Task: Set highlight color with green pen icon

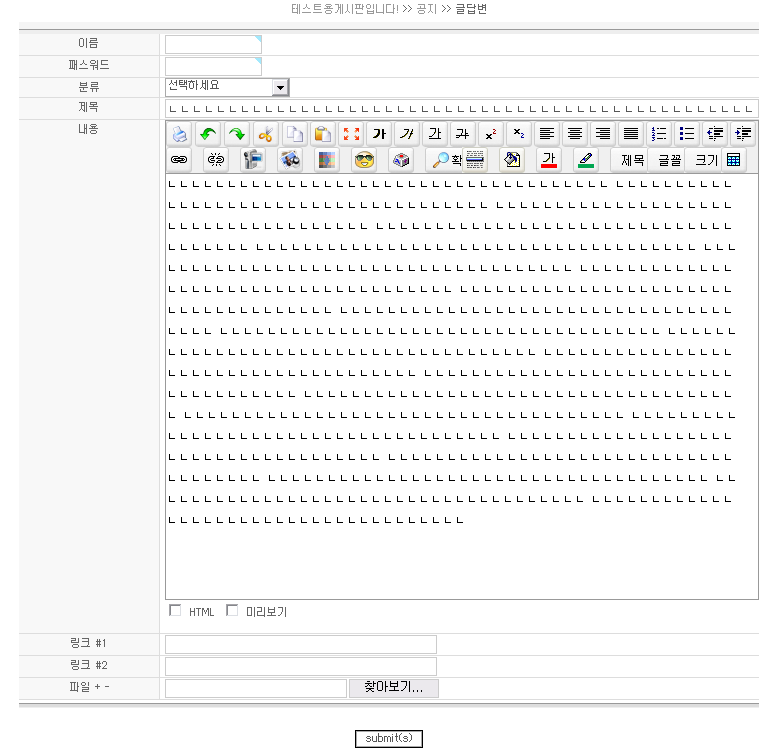Action: point(586,160)
